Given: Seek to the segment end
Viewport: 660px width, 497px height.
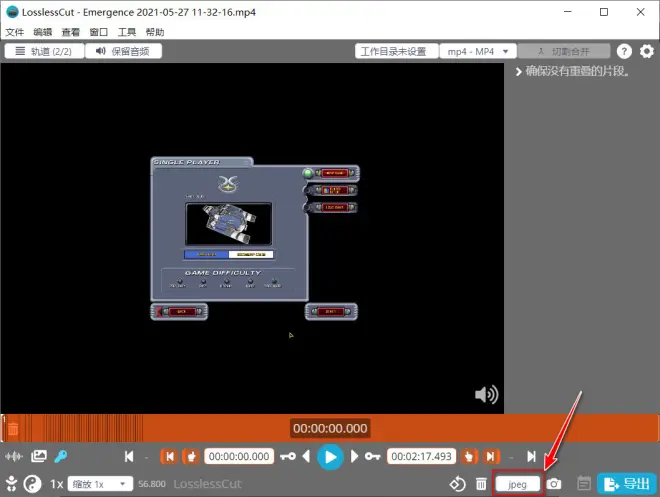Looking at the screenshot, I should pos(491,457).
